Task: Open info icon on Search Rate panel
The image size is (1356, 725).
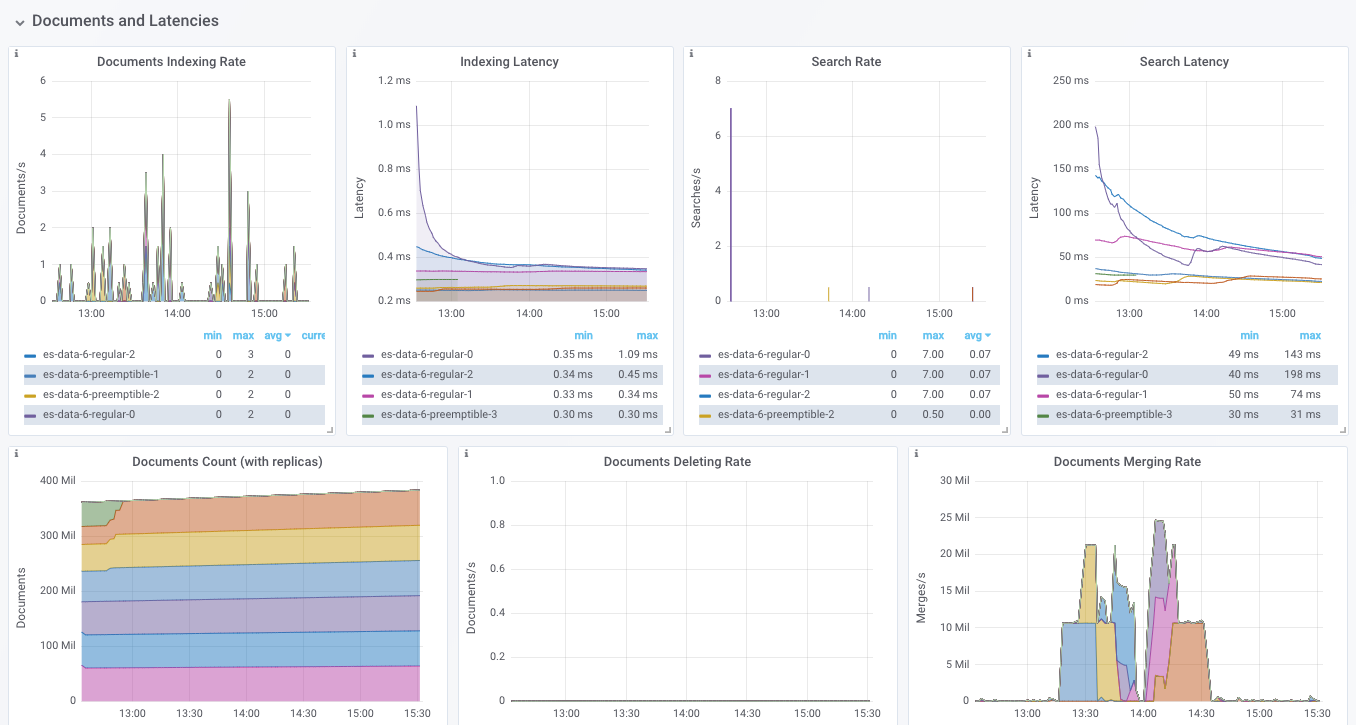Action: tap(691, 53)
